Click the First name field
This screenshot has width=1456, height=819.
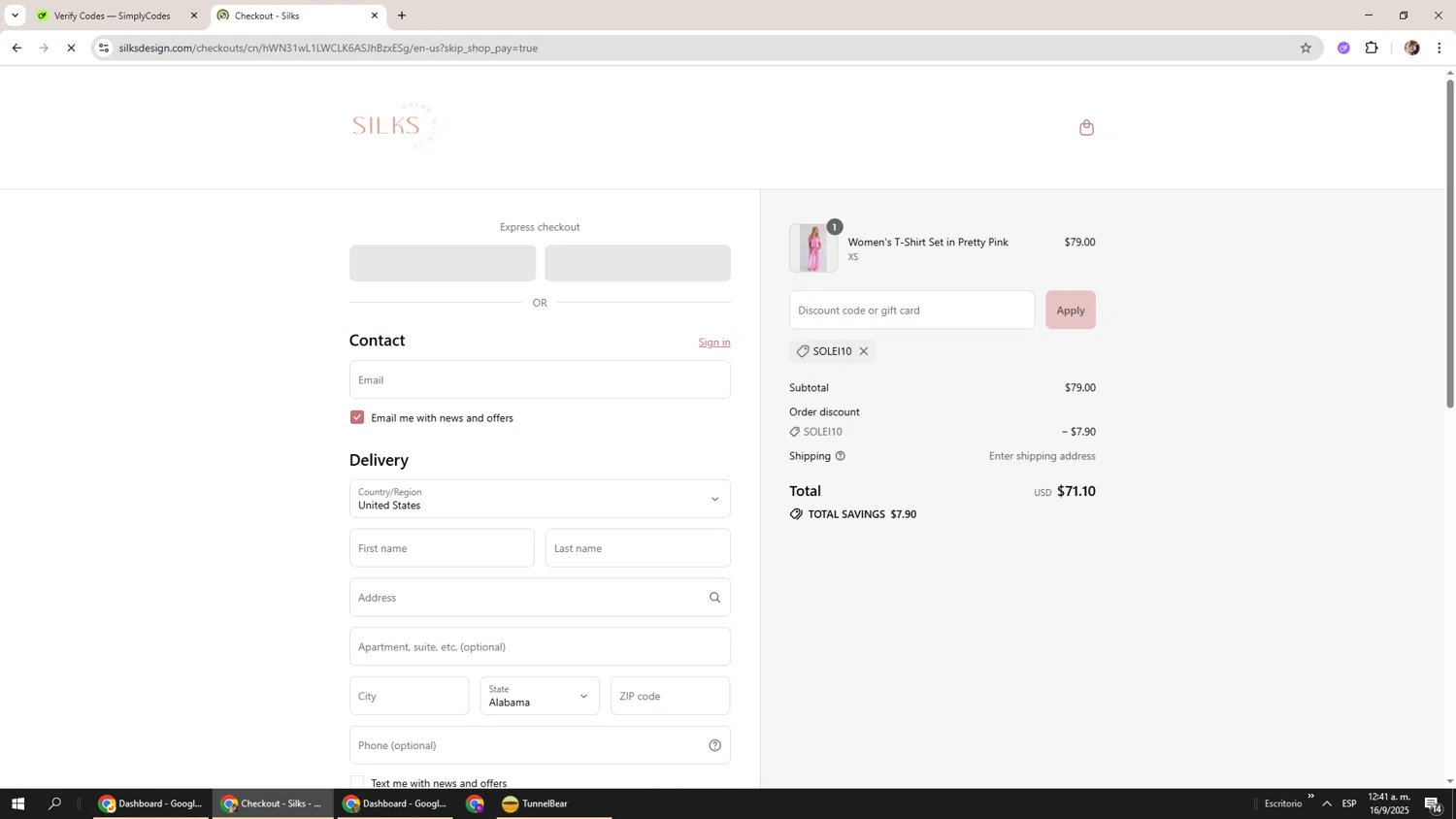(x=442, y=548)
